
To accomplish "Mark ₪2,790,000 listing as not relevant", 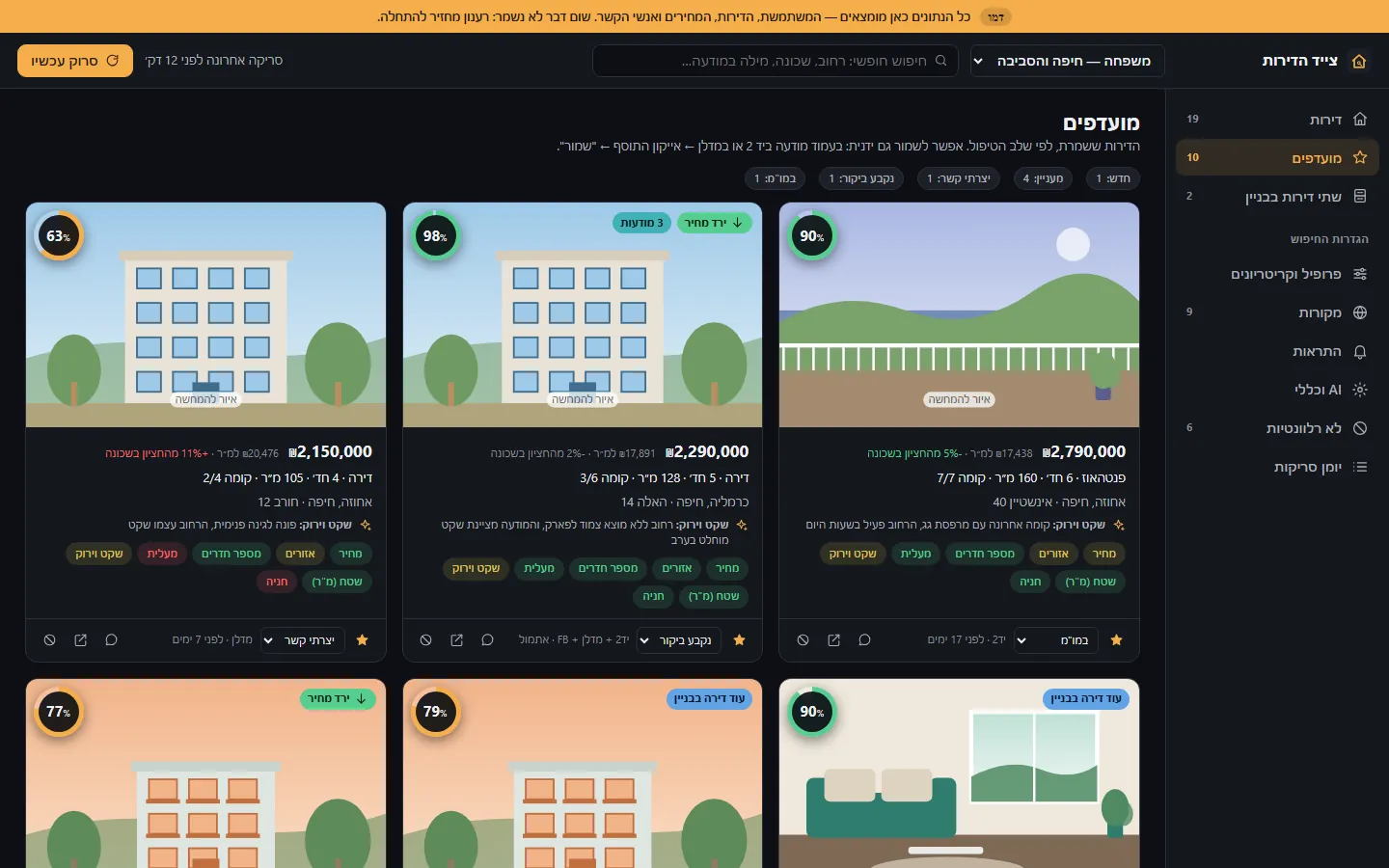I will pyautogui.click(x=803, y=640).
